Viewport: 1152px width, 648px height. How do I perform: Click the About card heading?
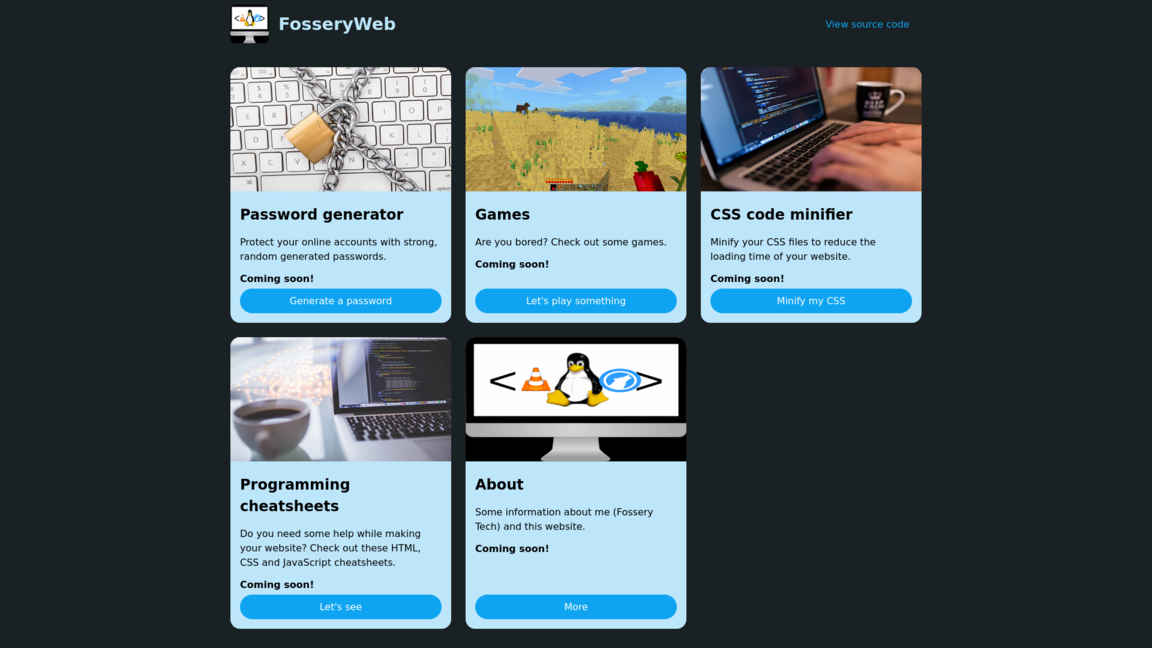[x=500, y=484]
